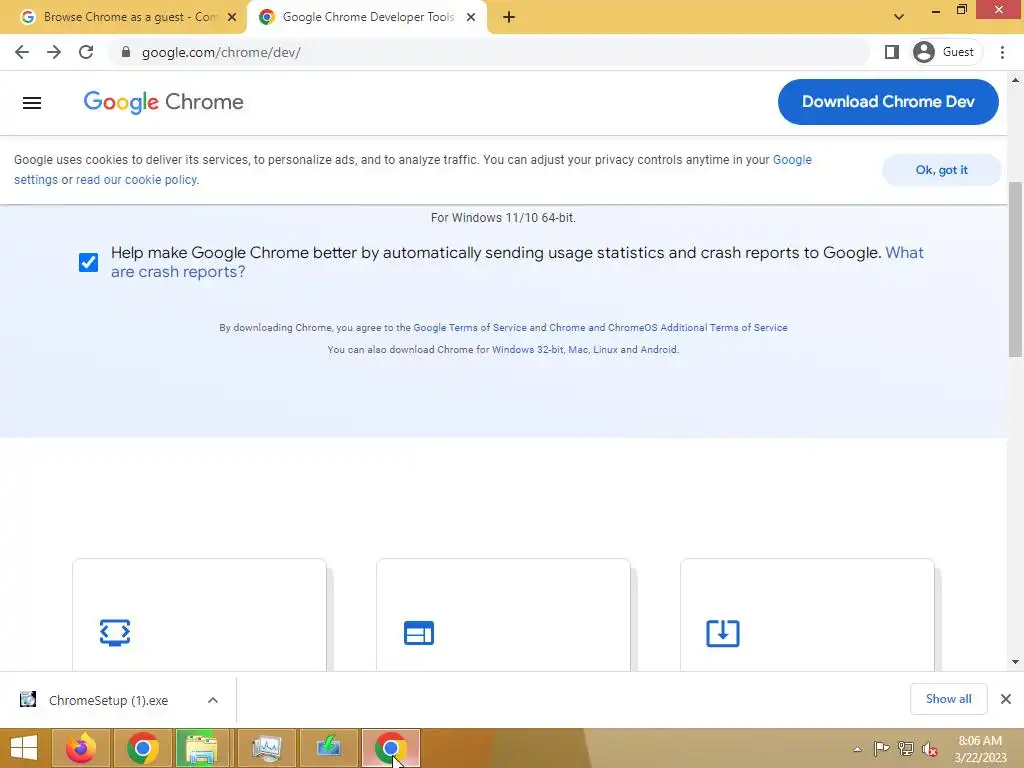Click Show all downloads button
This screenshot has width=1024, height=768.
point(948,699)
